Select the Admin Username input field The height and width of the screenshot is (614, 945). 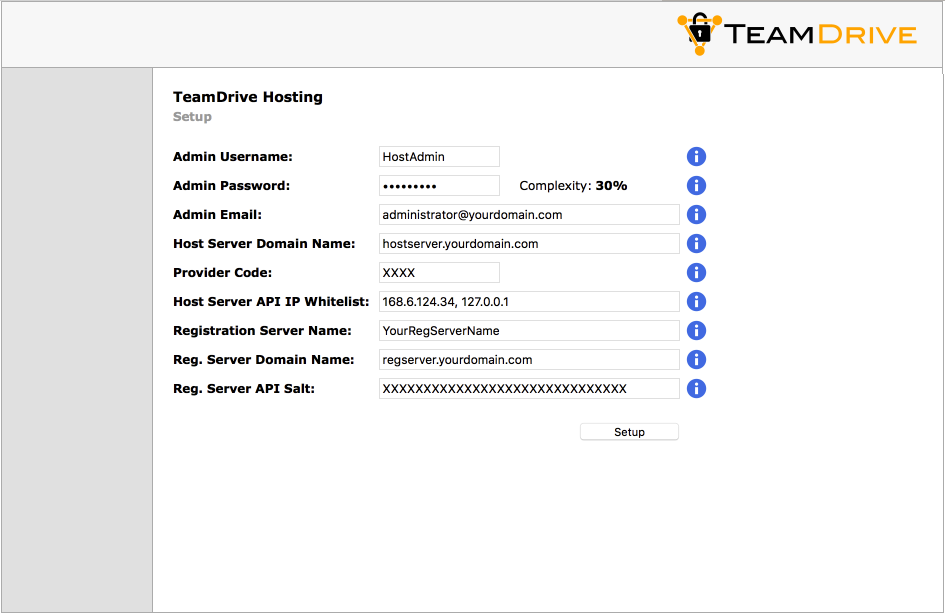coord(439,156)
